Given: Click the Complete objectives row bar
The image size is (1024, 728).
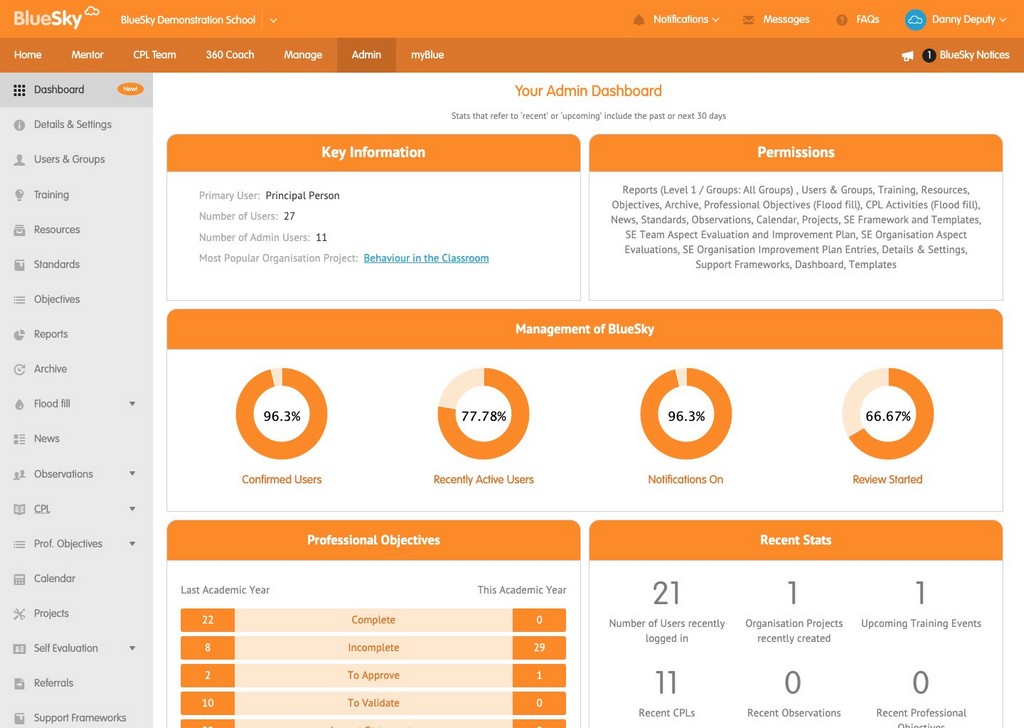Looking at the screenshot, I should [x=374, y=620].
